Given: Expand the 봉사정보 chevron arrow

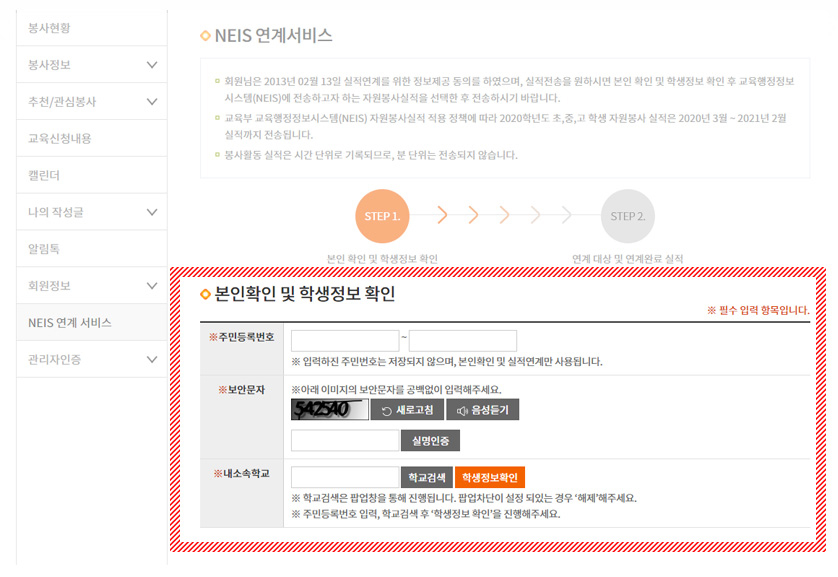Looking at the screenshot, I should click(152, 65).
